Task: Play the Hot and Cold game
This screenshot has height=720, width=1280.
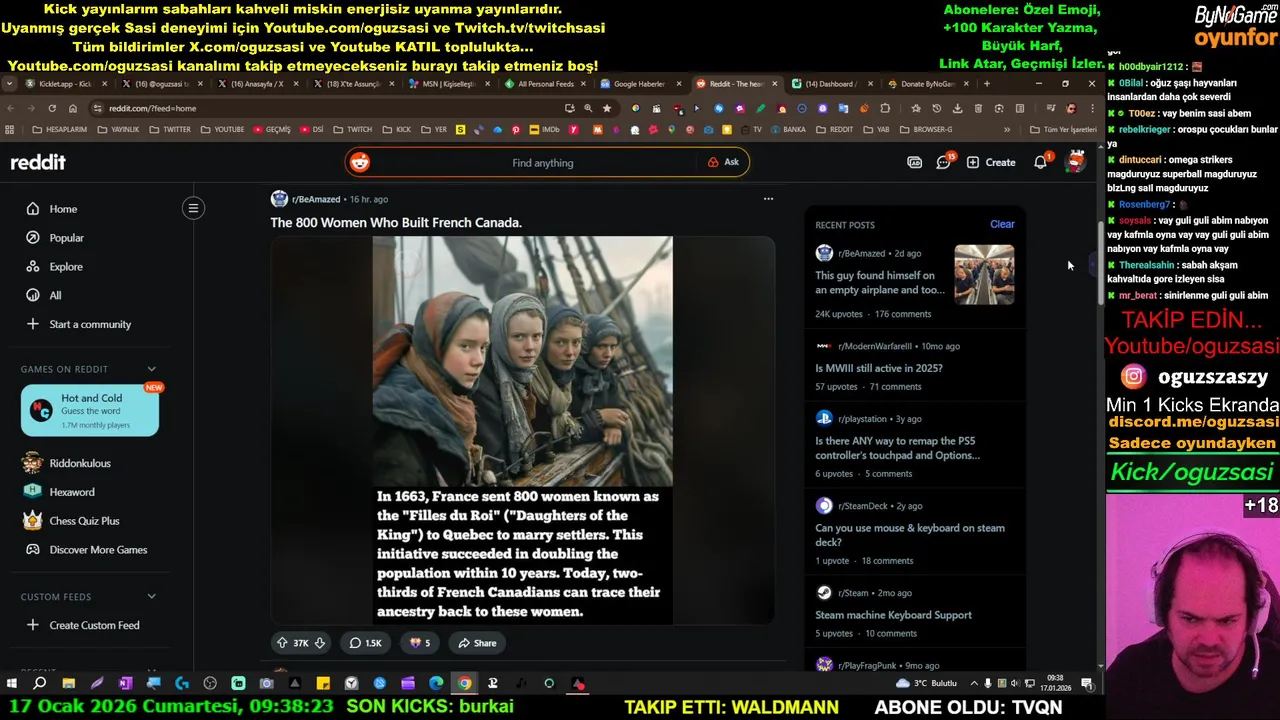Action: [90, 411]
